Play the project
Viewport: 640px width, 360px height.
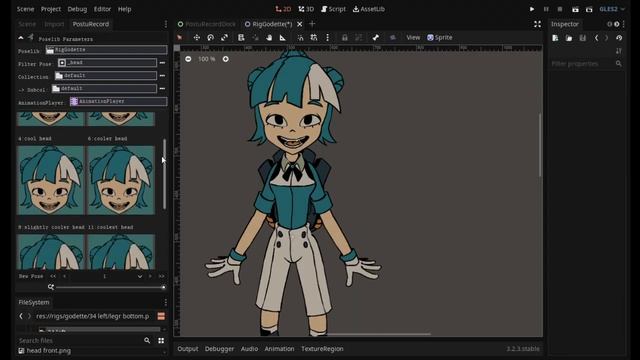click(532, 9)
